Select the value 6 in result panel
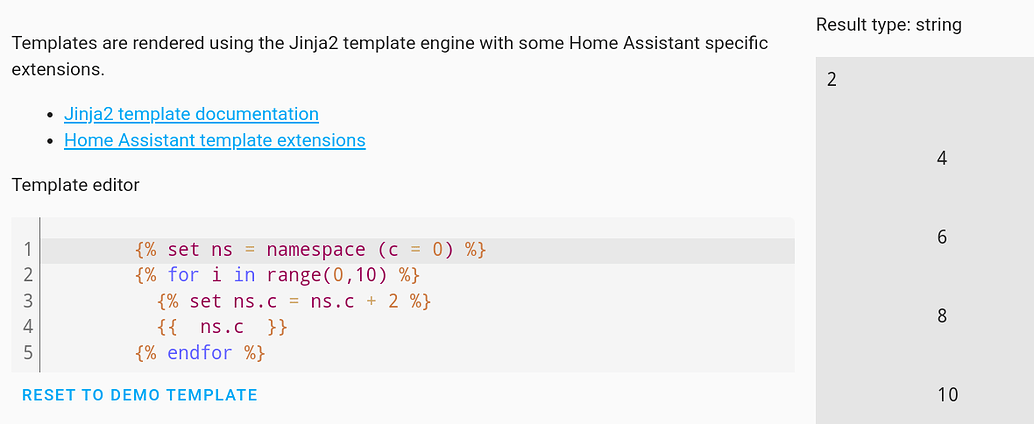 [x=942, y=237]
